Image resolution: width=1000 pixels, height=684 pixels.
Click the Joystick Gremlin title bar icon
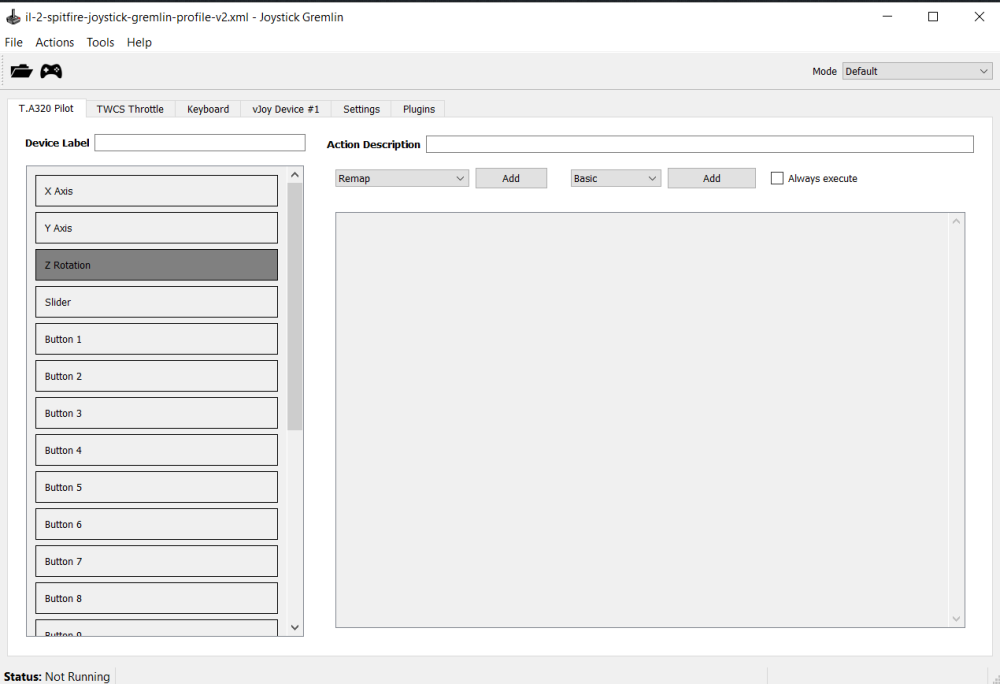(12, 17)
